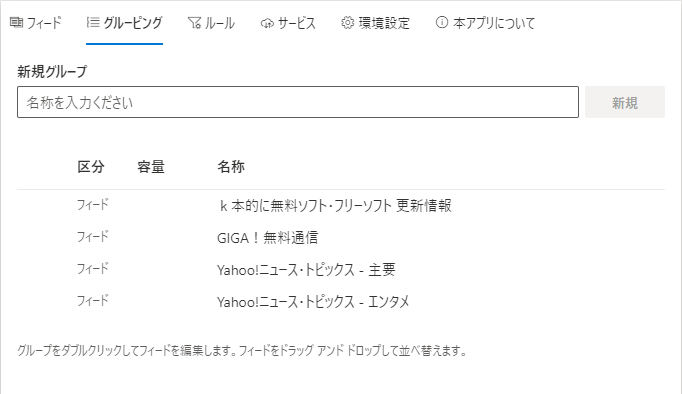682x394 pixels.
Task: Click the filter icon on the ルール tab
Action: (194, 23)
